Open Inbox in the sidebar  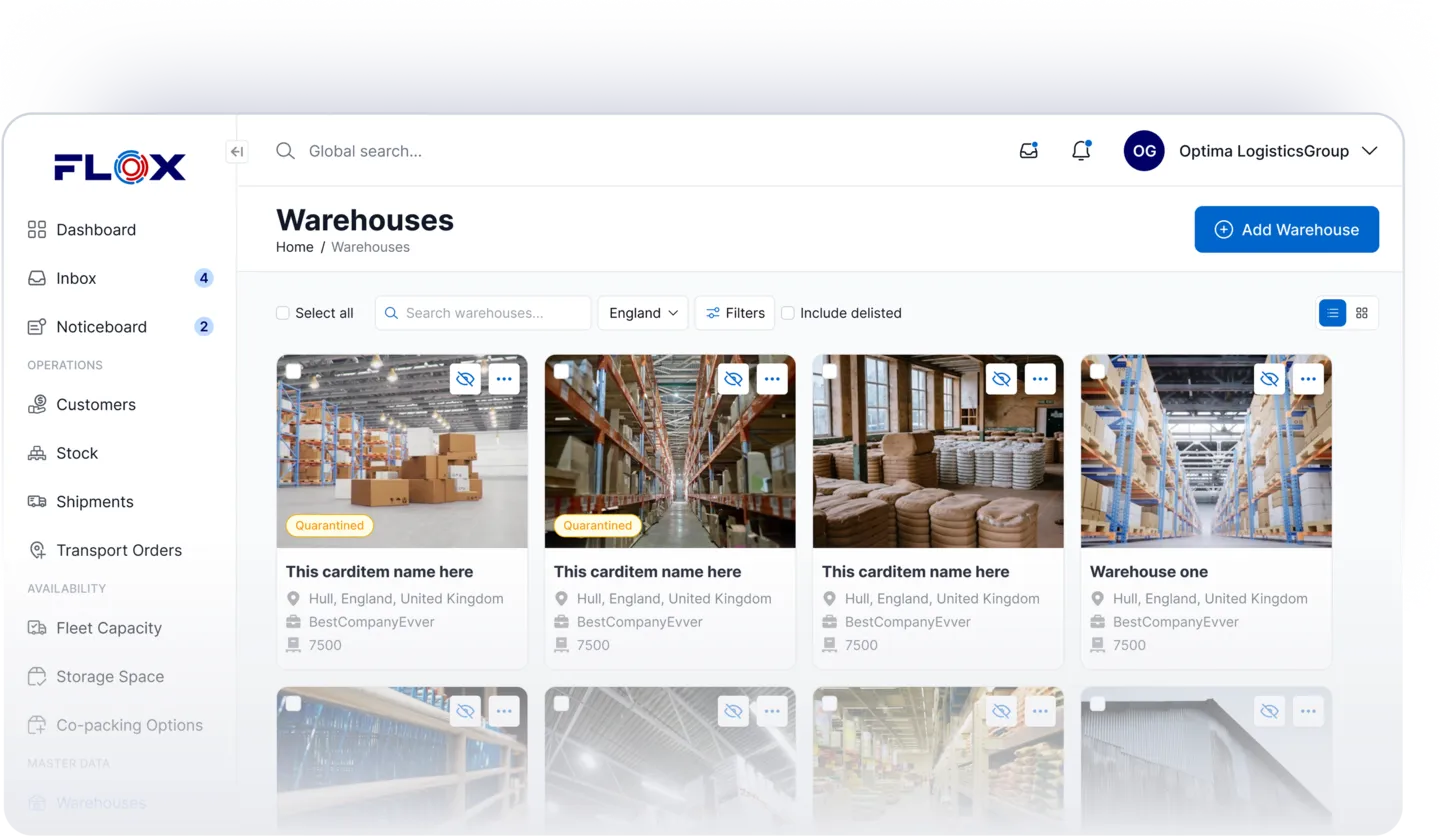(76, 278)
